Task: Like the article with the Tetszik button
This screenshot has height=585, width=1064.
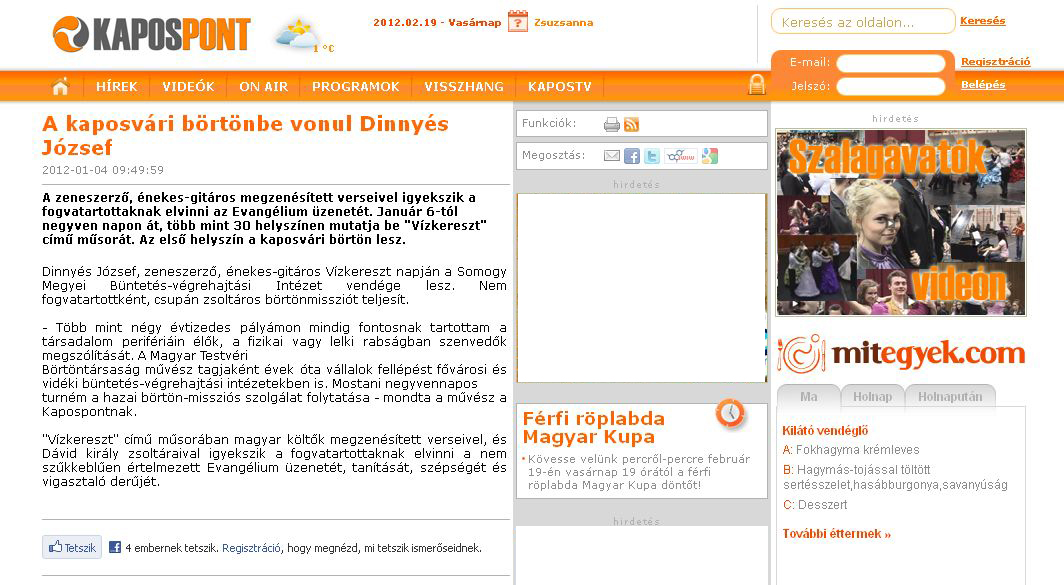Action: 72,547
